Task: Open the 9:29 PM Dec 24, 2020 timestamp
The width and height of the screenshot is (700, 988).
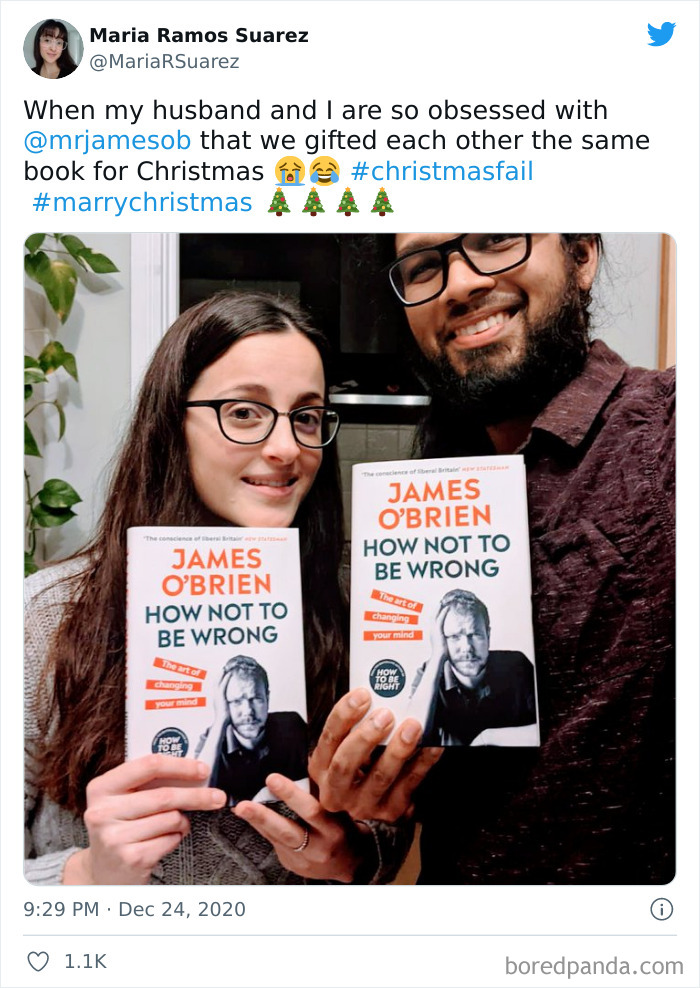Action: pyautogui.click(x=134, y=909)
